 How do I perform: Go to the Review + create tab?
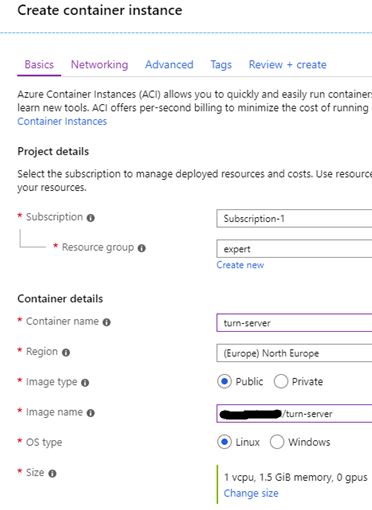[x=288, y=64]
